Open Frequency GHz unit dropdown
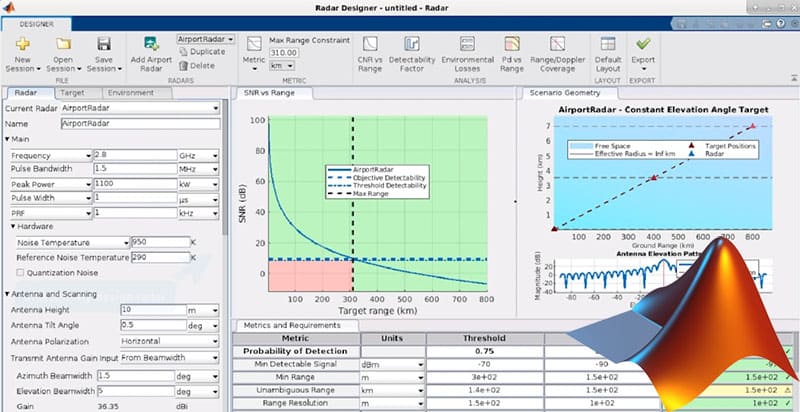800x412 pixels. point(198,156)
